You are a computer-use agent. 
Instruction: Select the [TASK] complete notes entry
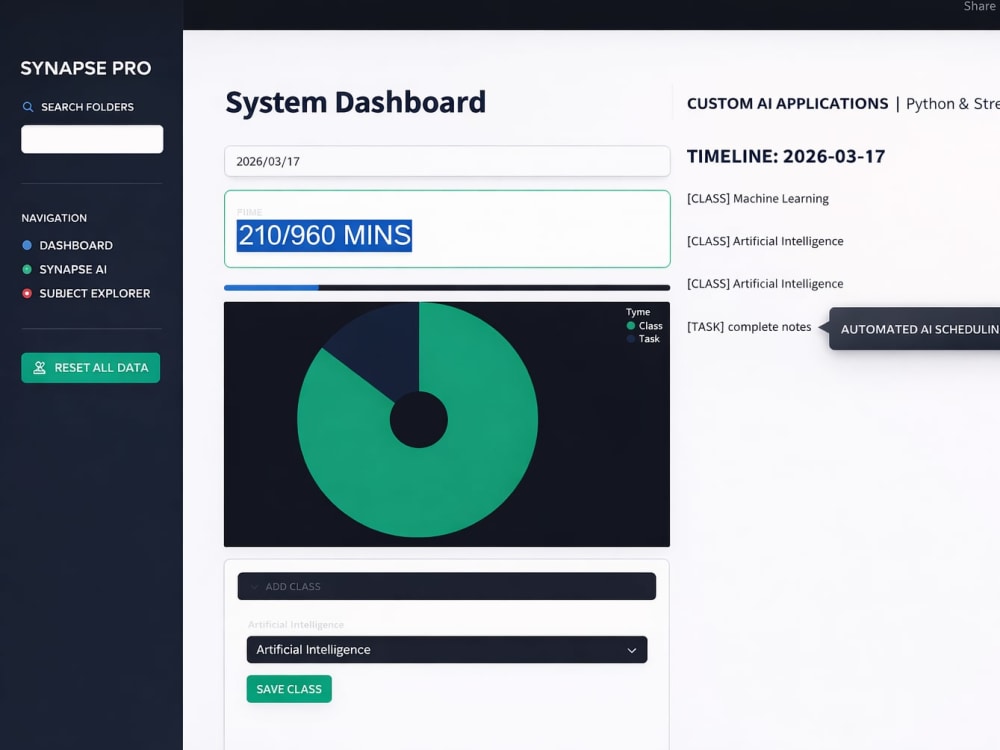tap(749, 327)
